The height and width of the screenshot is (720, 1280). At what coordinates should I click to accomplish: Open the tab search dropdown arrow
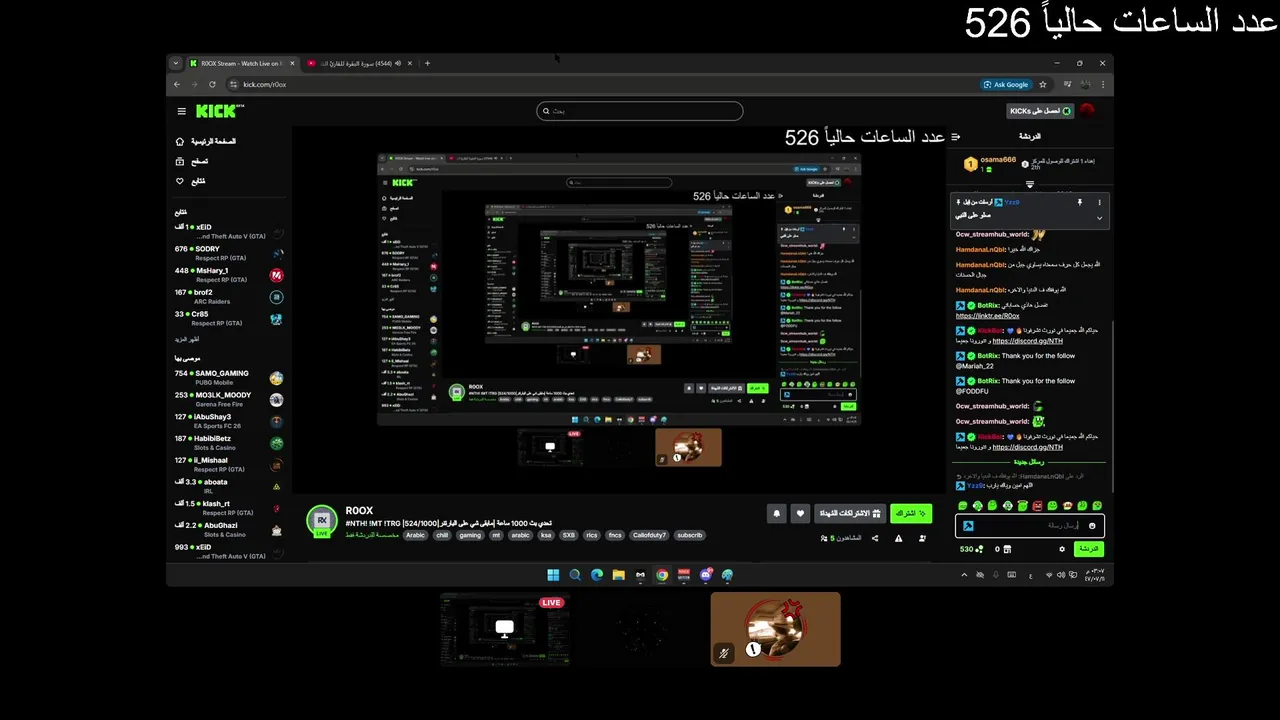click(x=175, y=63)
